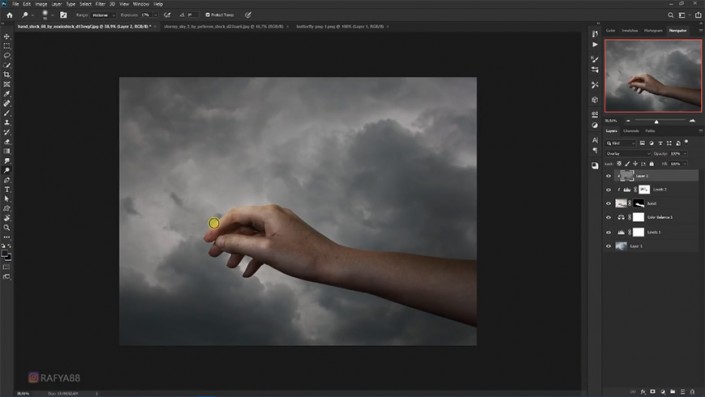Open the Image menu
Image resolution: width=705 pixels, height=397 pixels.
click(x=41, y=4)
